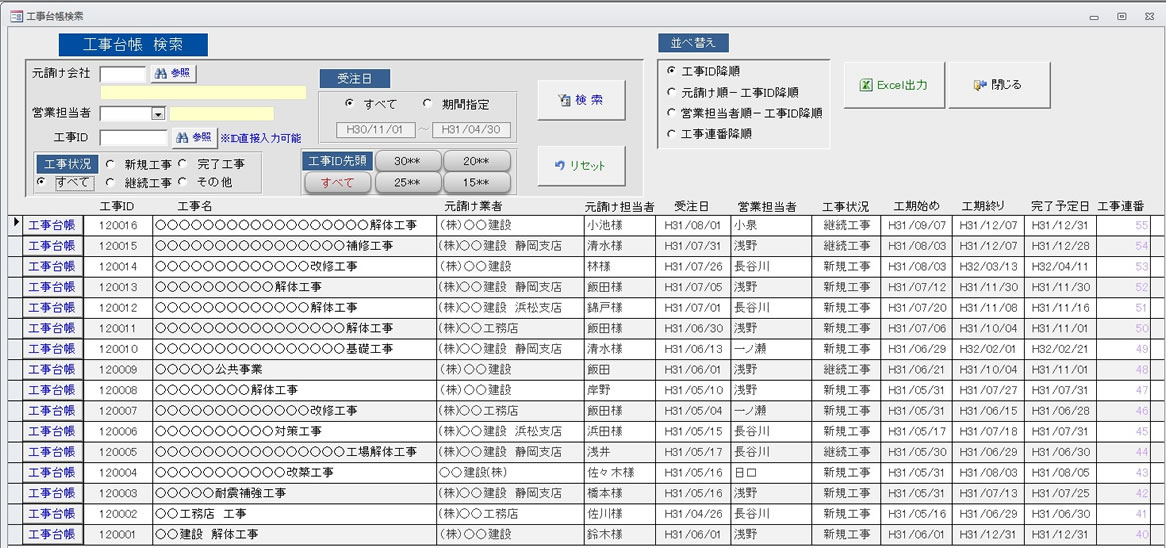Click 参照 binoculars button beside 工事ID field
The width and height of the screenshot is (1166, 548).
click(195, 137)
